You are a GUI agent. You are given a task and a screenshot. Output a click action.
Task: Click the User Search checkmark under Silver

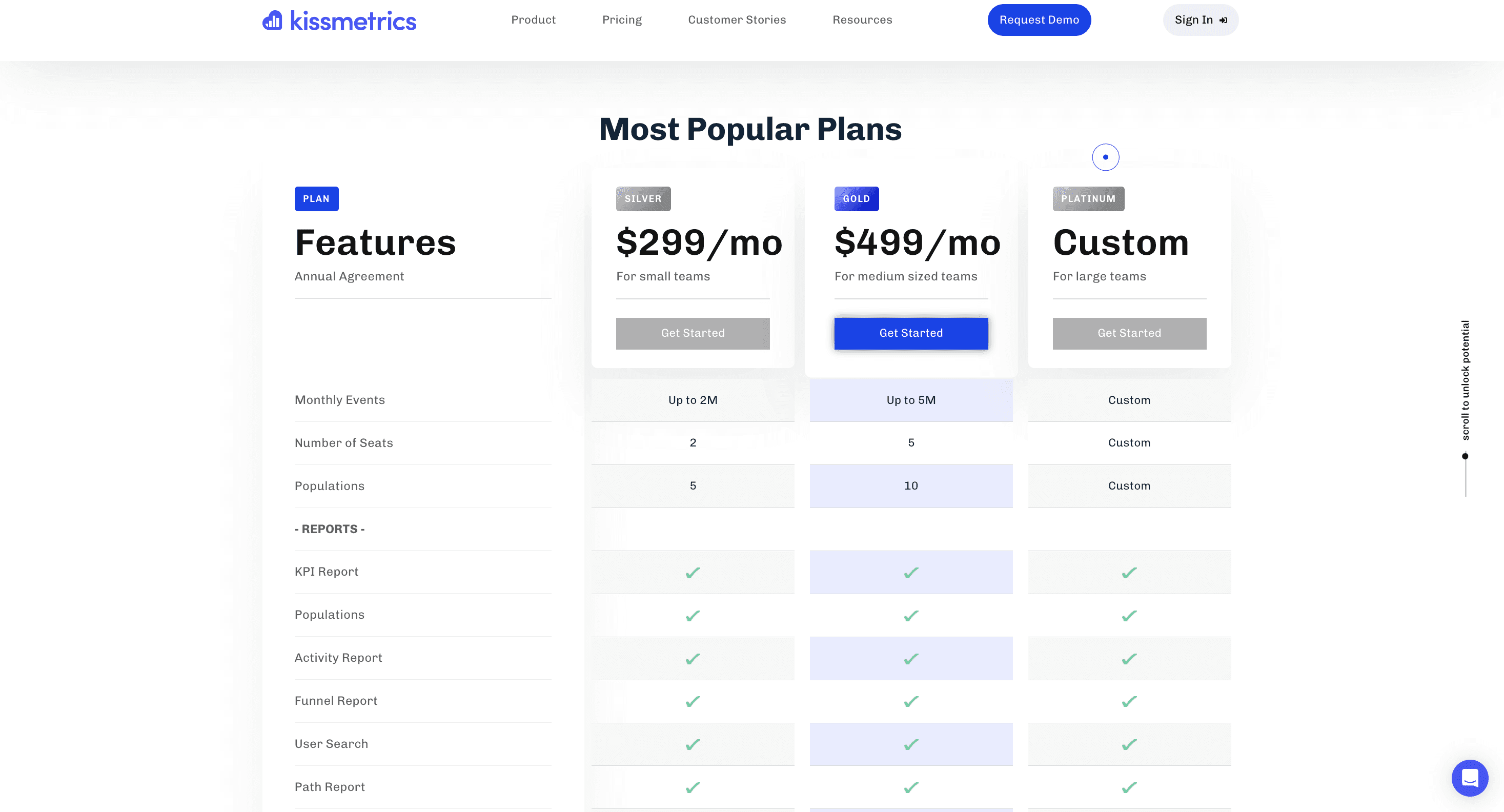693,744
